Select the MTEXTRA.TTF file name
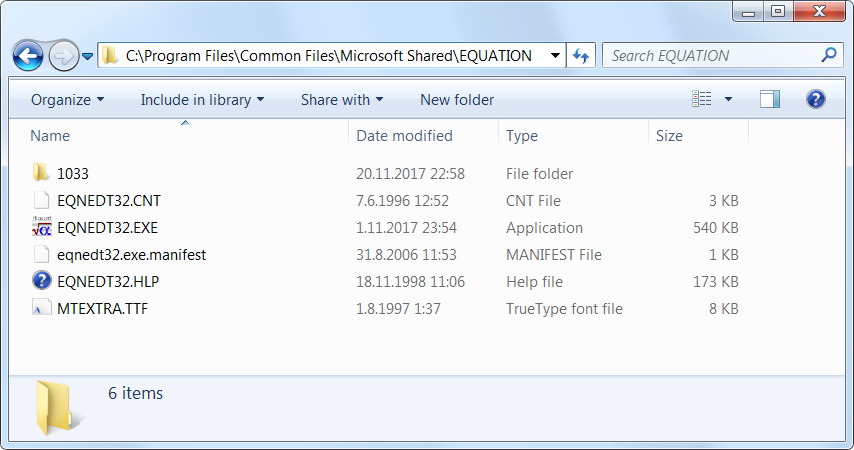Screen dimensions: 854x450 click(x=102, y=309)
